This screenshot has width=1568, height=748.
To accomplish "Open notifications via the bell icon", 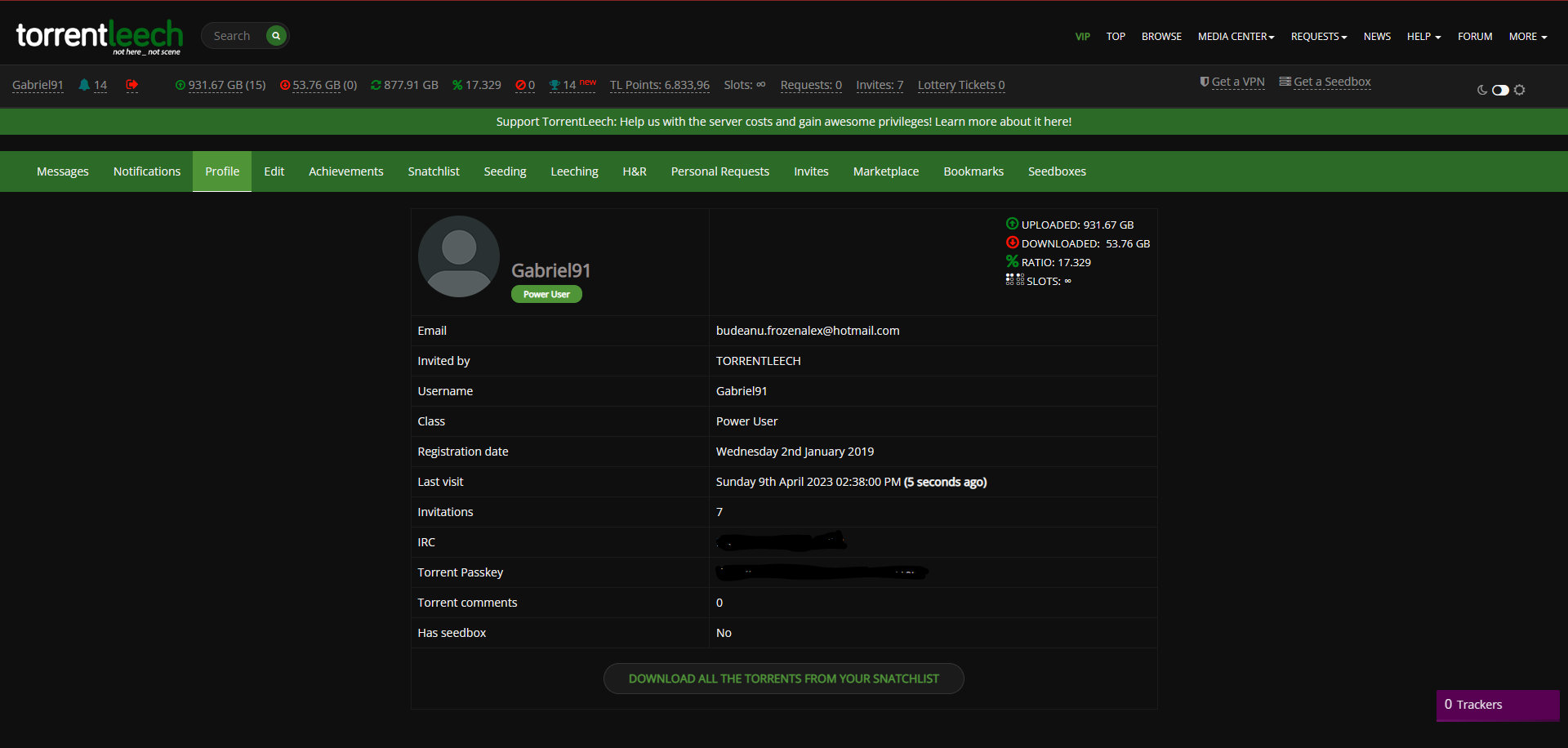I will [84, 85].
